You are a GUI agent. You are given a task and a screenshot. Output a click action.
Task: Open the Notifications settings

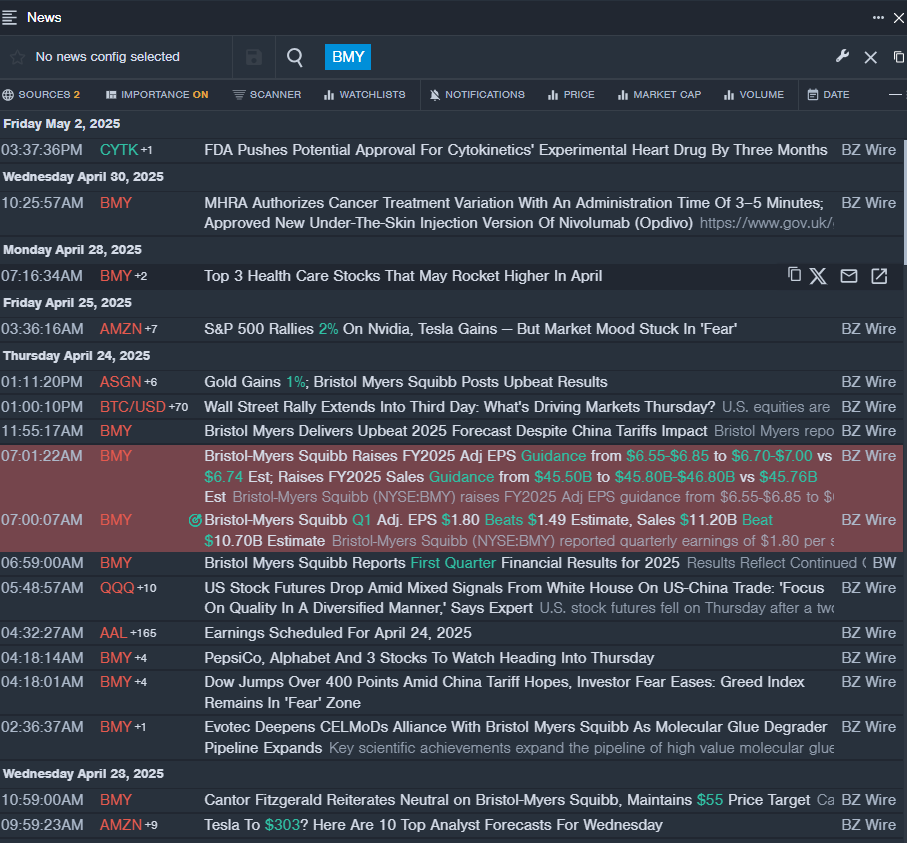pos(477,94)
